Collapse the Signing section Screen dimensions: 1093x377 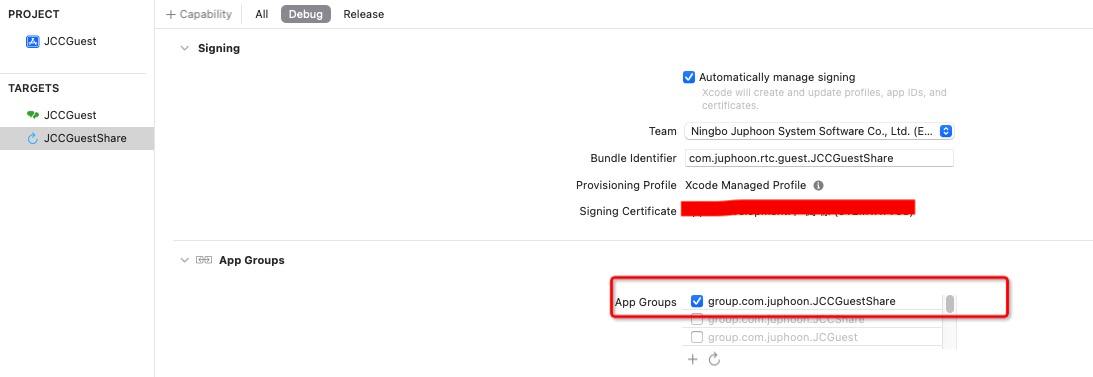tap(184, 48)
